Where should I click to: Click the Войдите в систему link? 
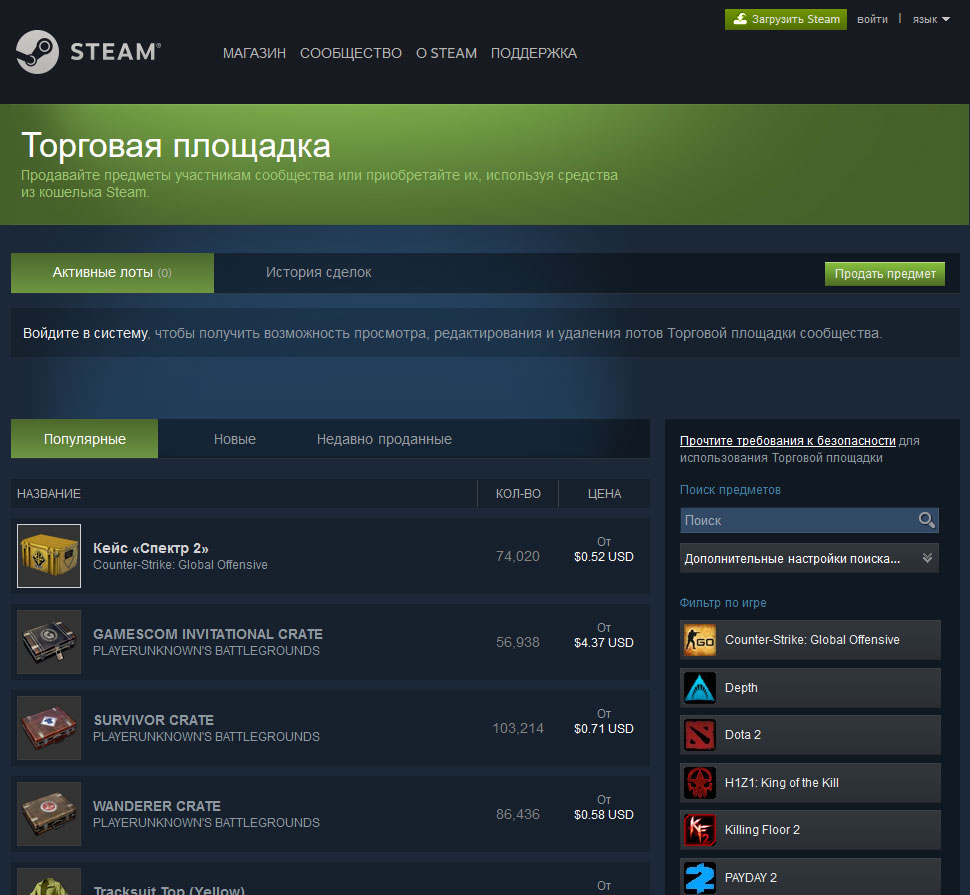[x=85, y=333]
